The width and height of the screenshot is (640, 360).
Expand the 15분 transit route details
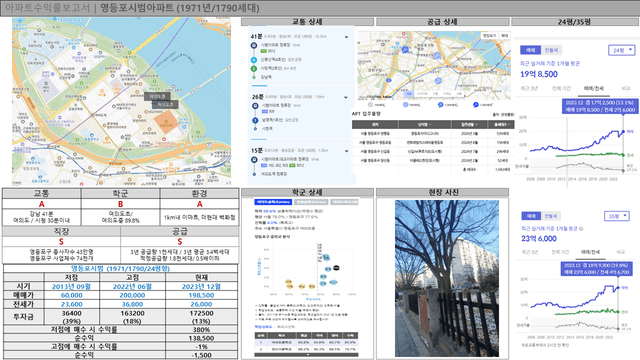tap(346, 151)
